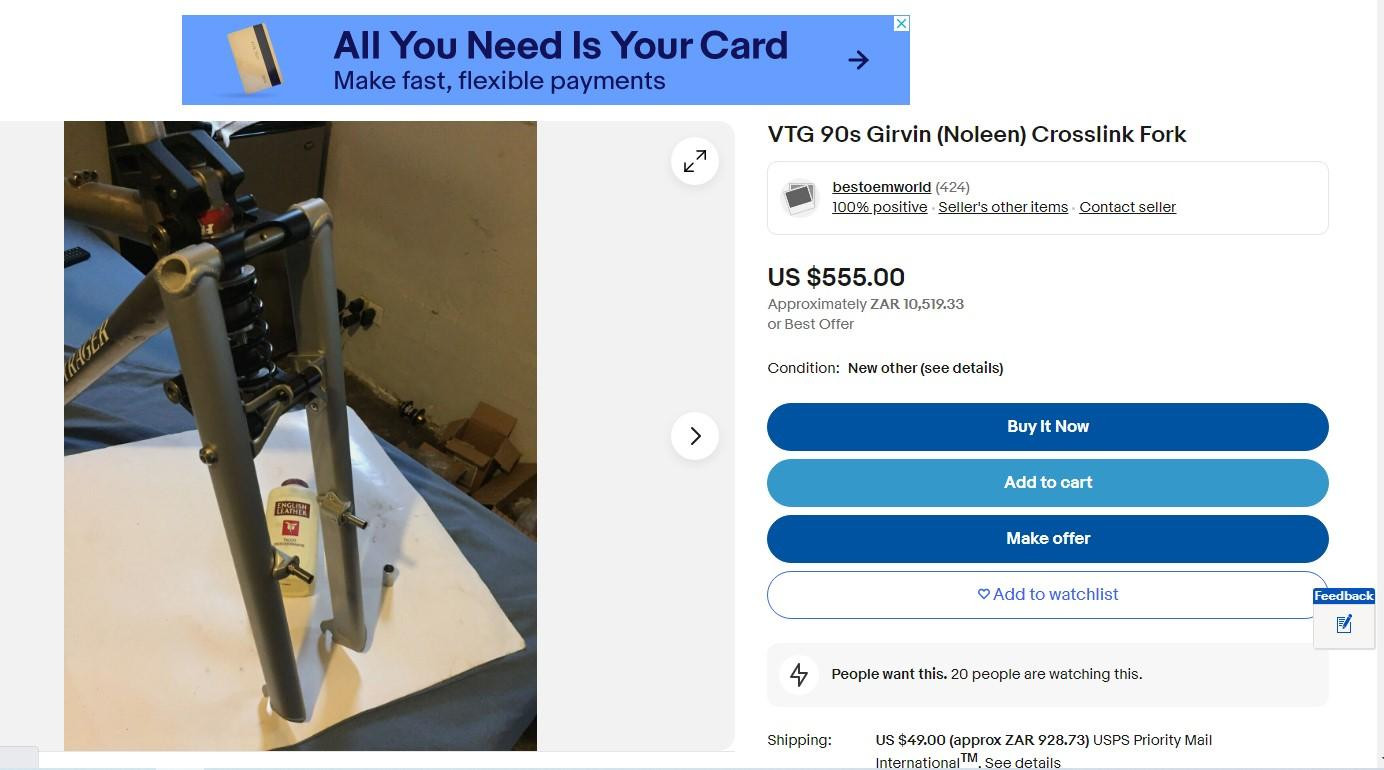View the seller's 100% positive feedback
1384x770 pixels.
coord(879,207)
